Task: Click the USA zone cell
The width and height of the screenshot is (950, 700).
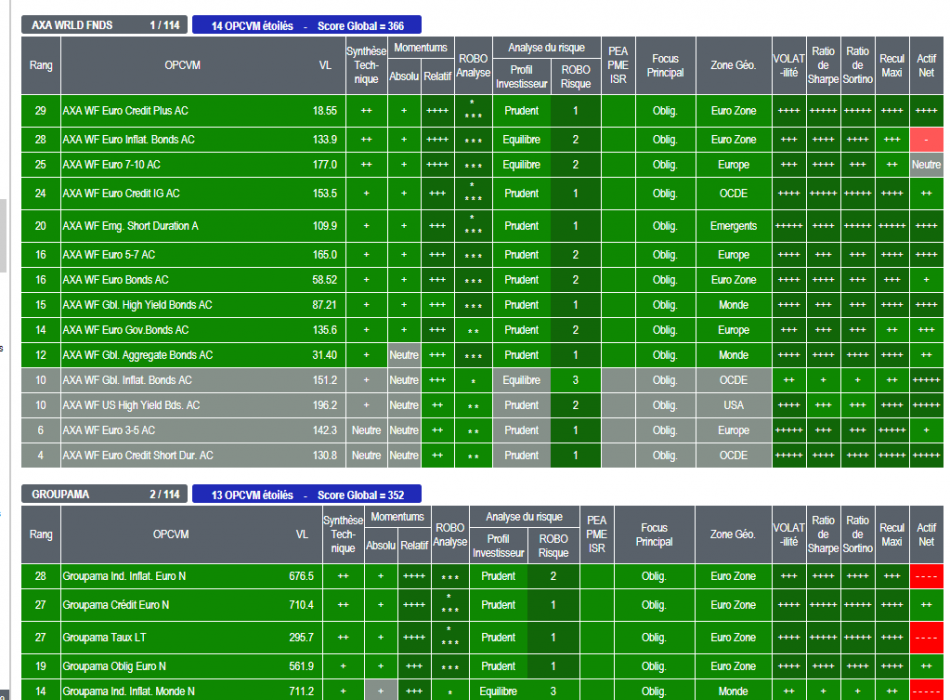Action: [x=734, y=405]
